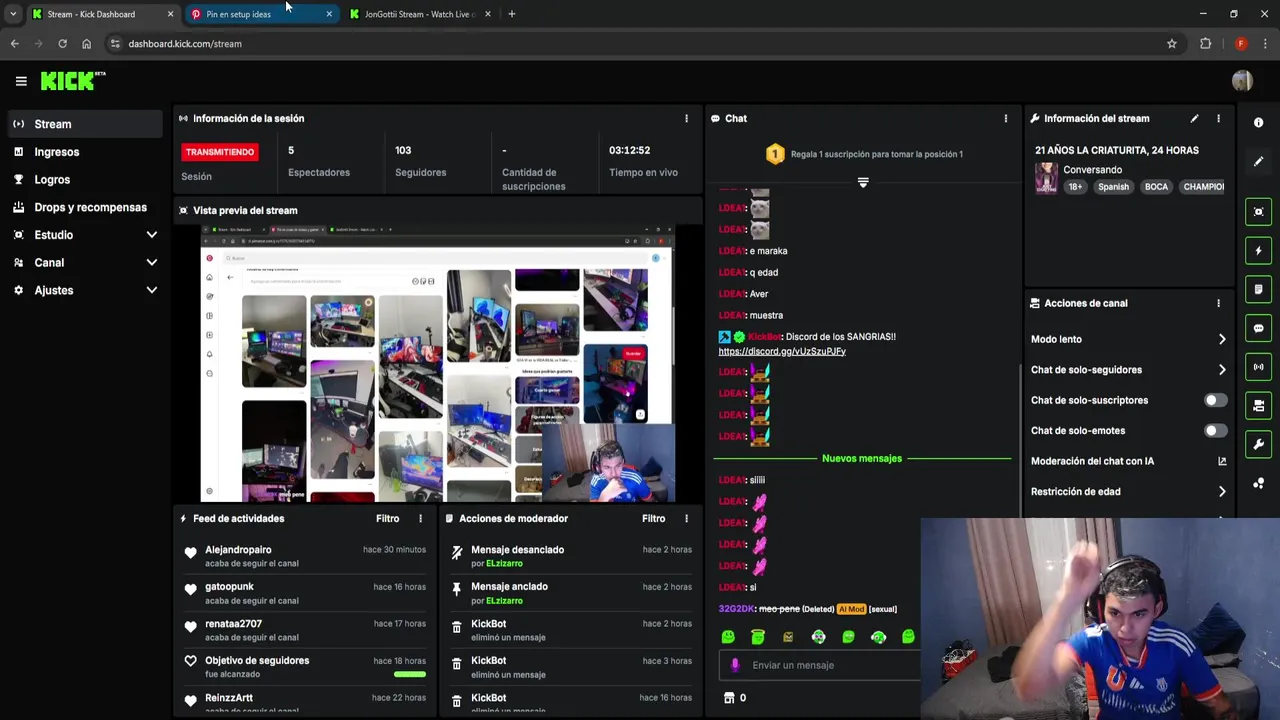Select the green broadcast signal icon on the right rail

point(1258,367)
